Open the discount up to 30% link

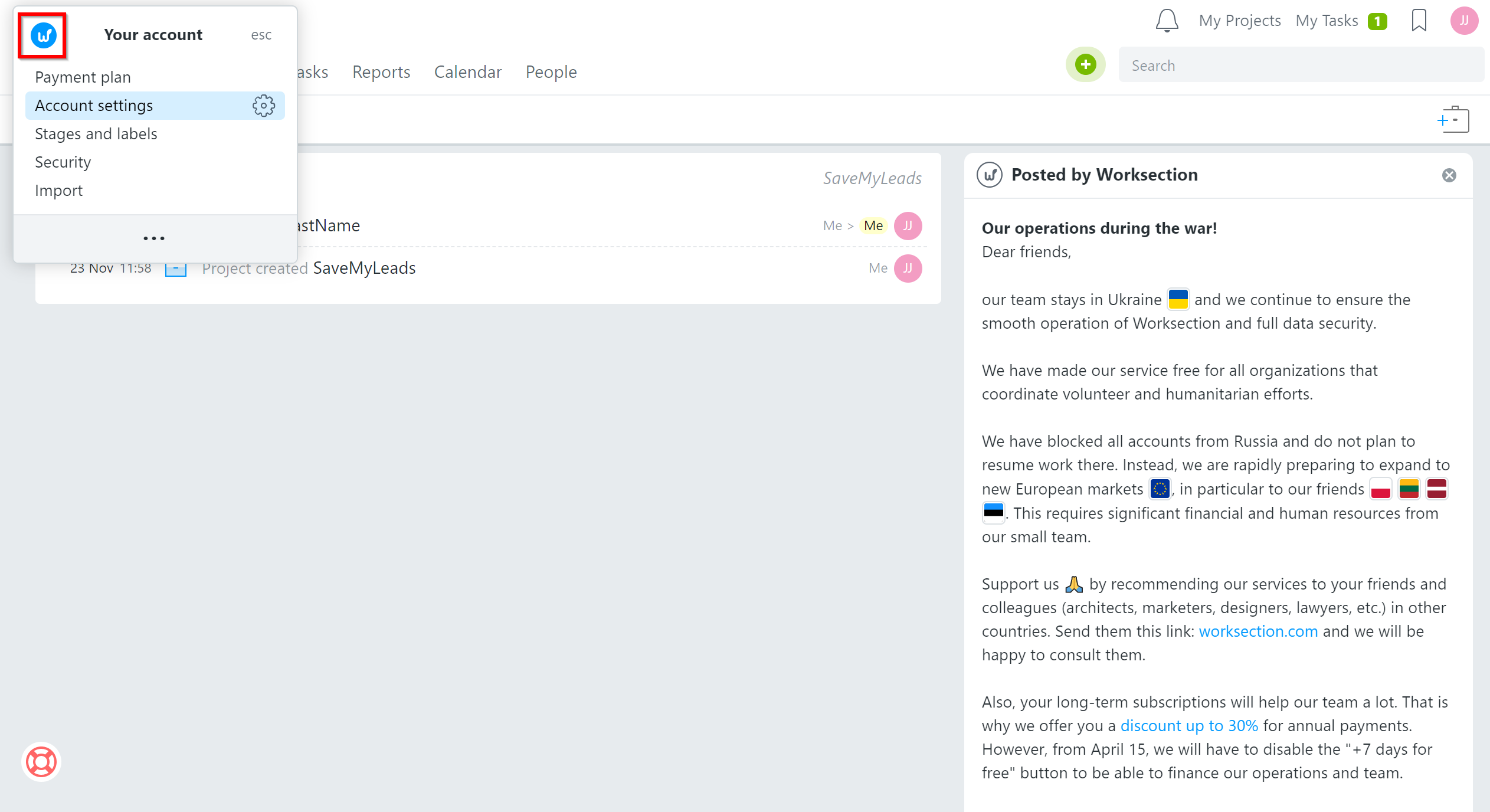point(1189,725)
